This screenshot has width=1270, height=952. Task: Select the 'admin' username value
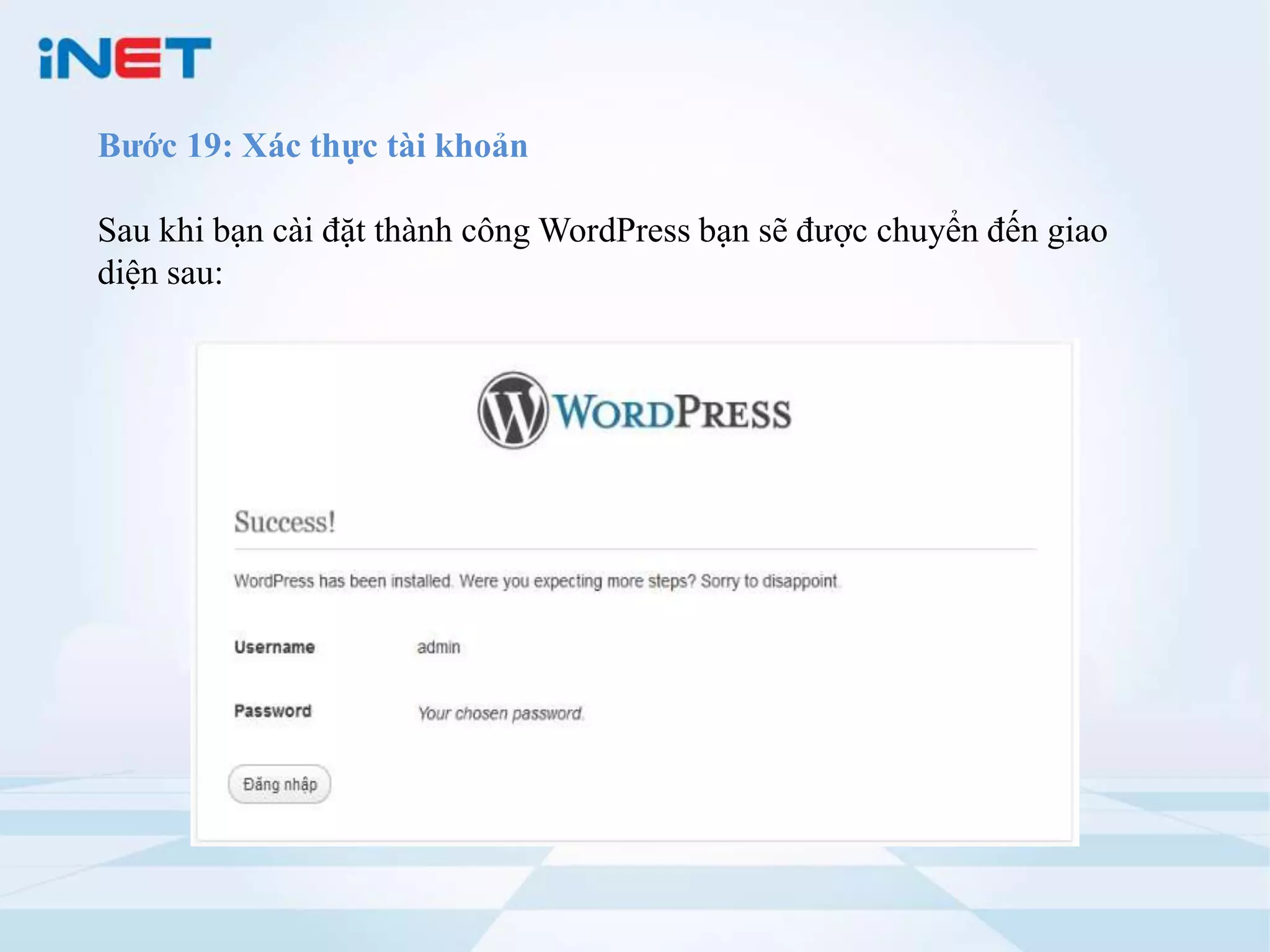[438, 647]
